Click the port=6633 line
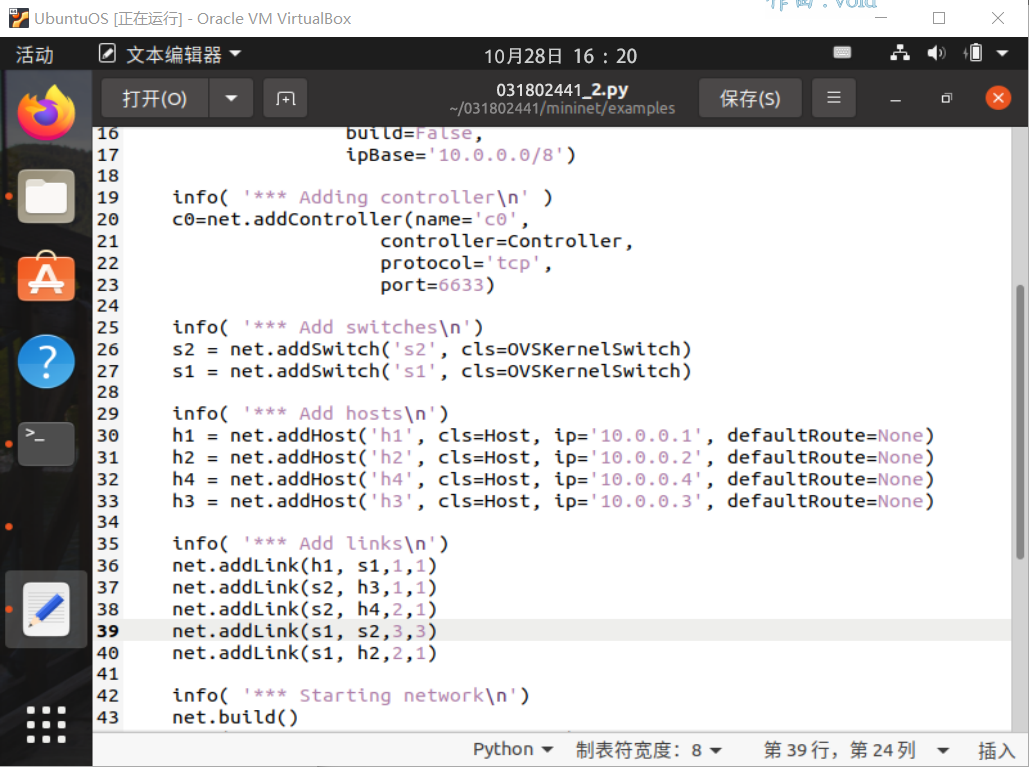Image resolution: width=1030 pixels, height=768 pixels. (x=437, y=284)
